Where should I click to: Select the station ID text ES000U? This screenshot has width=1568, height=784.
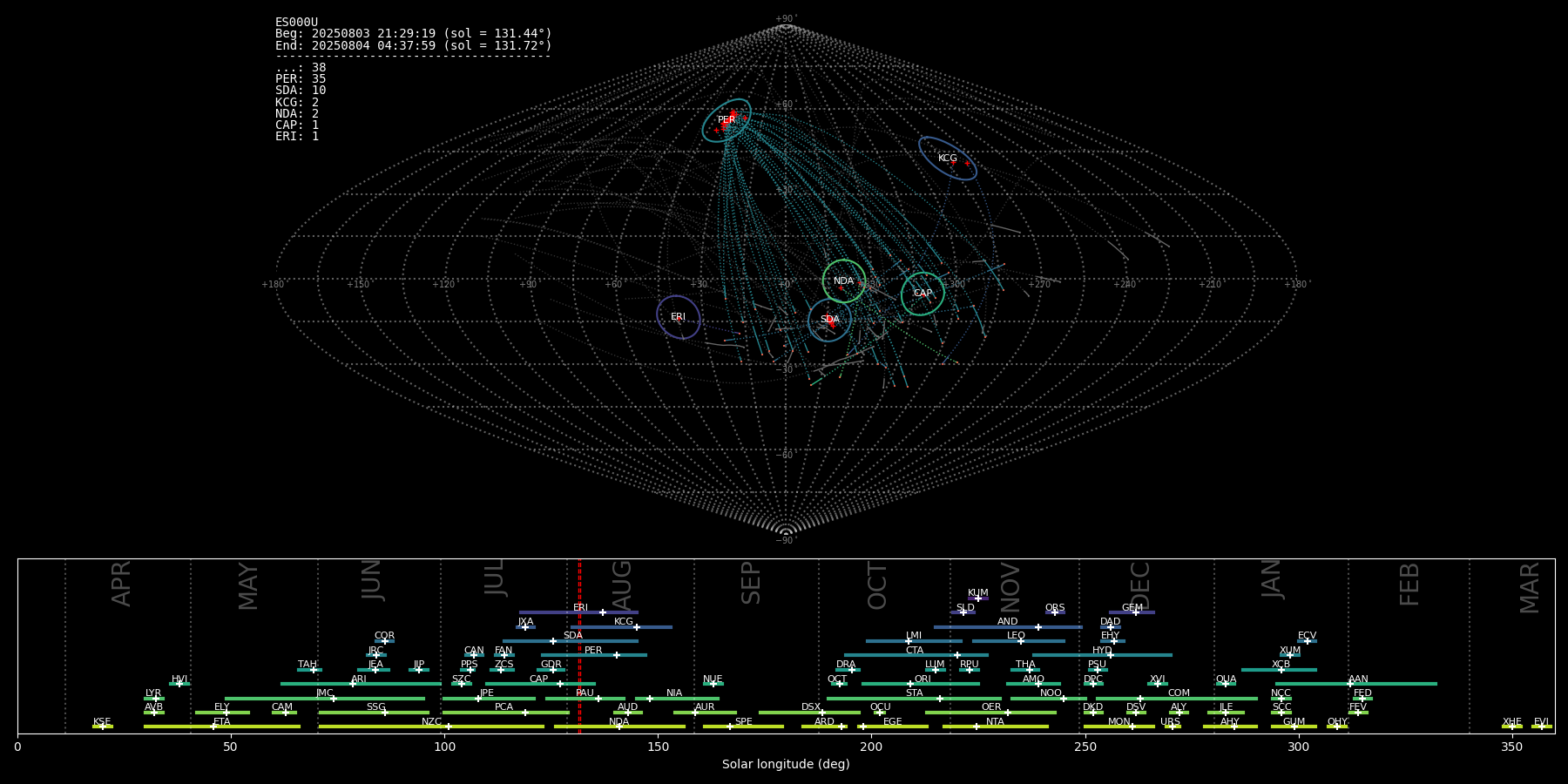click(x=296, y=23)
